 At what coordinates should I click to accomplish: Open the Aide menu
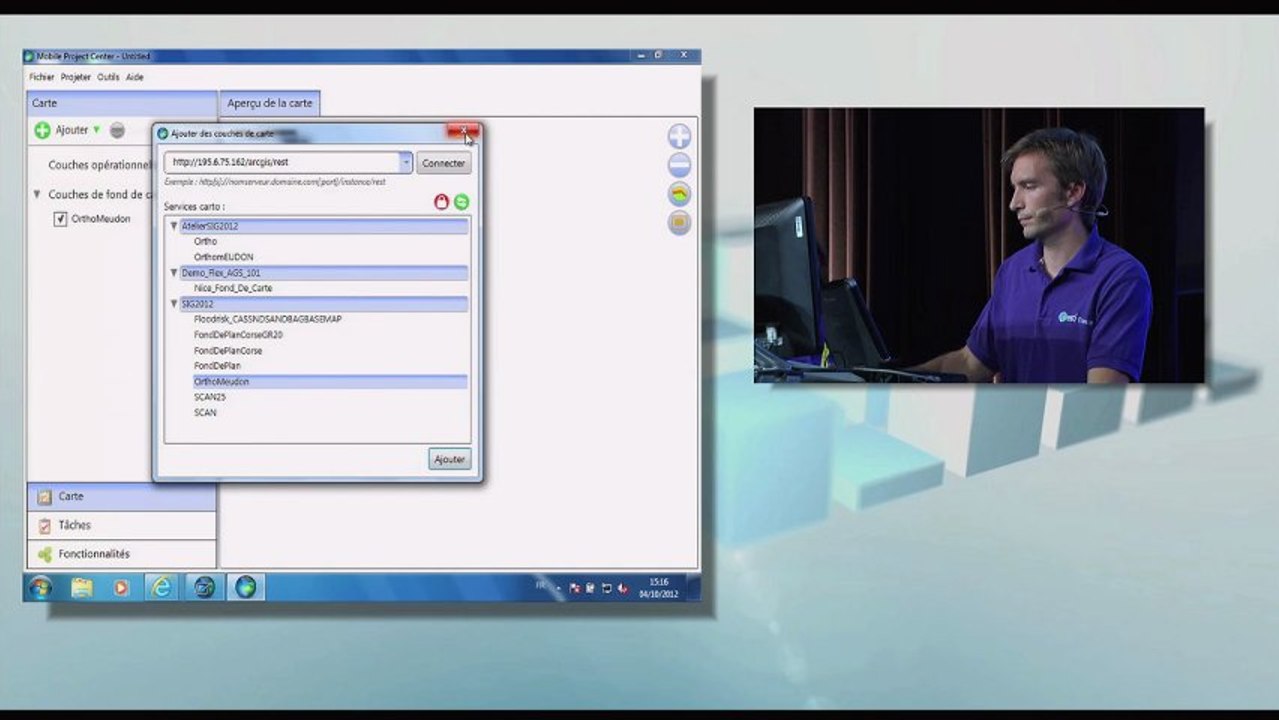click(x=134, y=77)
